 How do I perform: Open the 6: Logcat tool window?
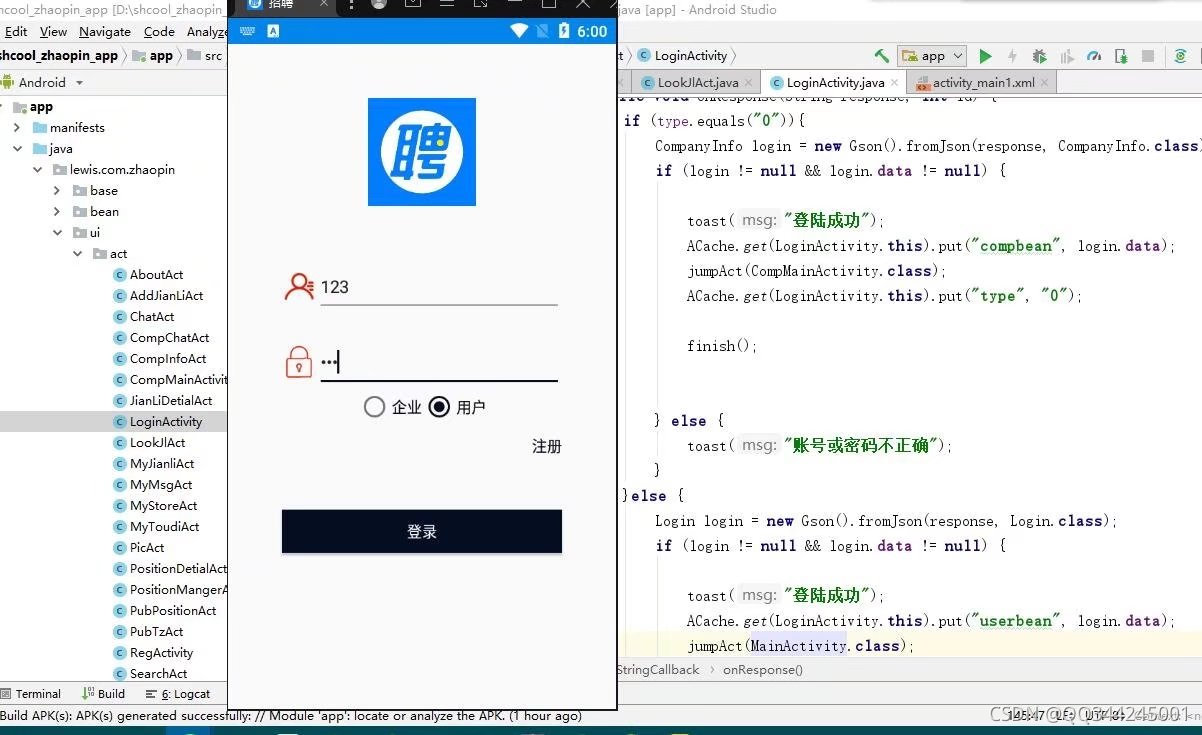(178, 694)
